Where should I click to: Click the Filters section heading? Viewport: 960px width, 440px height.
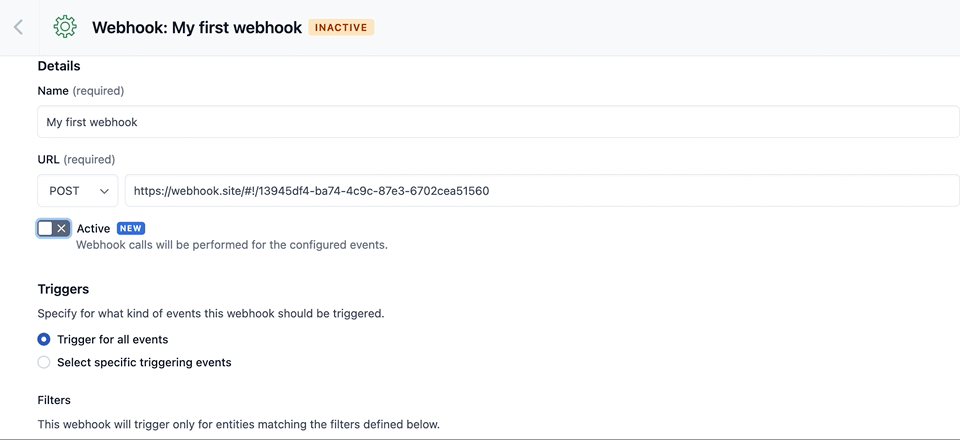54,400
